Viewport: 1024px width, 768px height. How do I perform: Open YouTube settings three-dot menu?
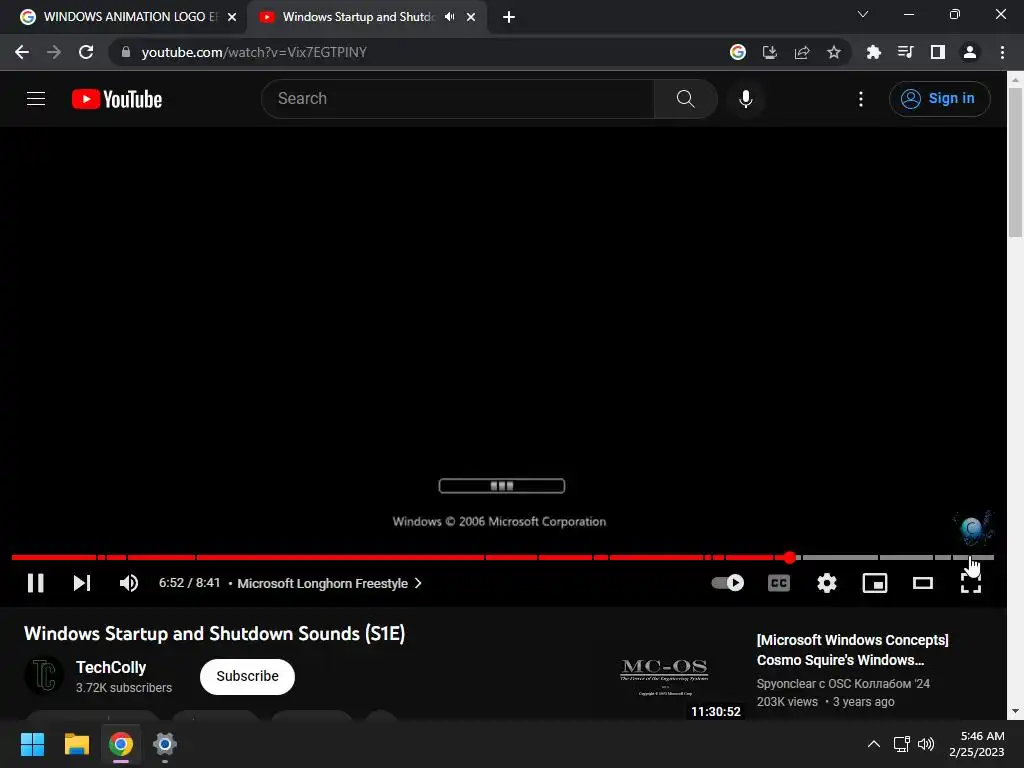point(861,99)
